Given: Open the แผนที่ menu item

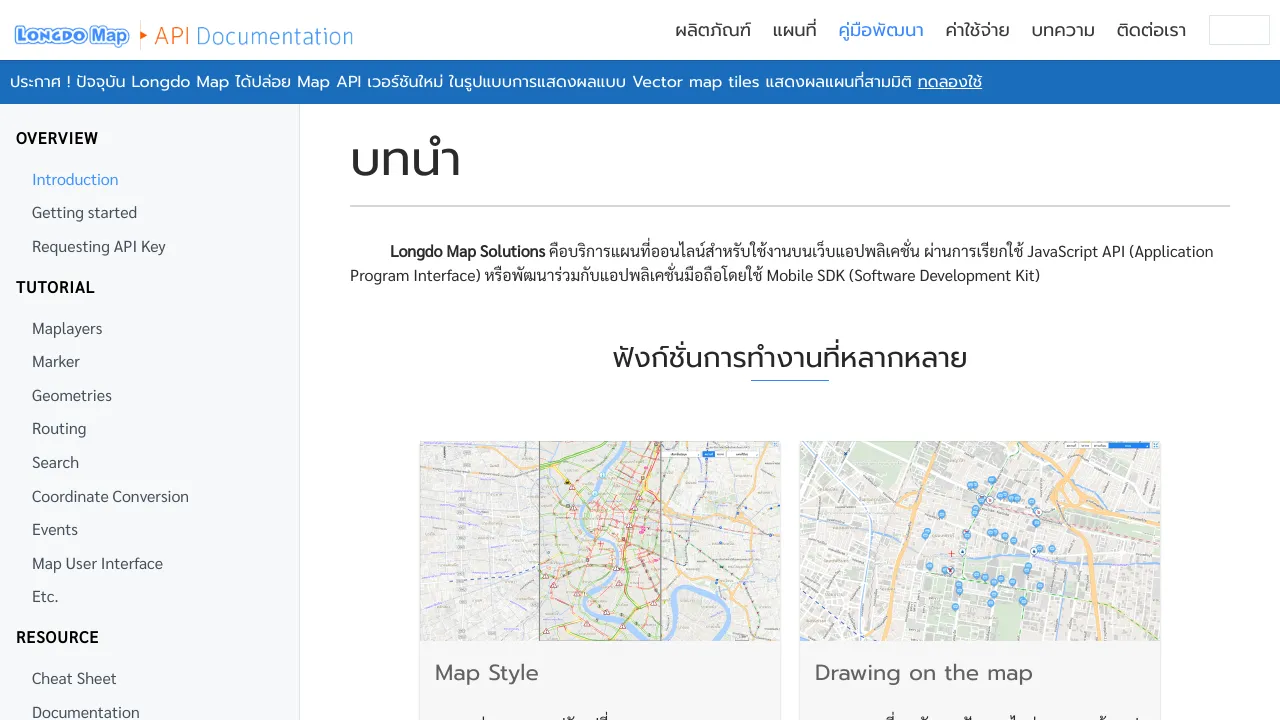Looking at the screenshot, I should (x=795, y=30).
